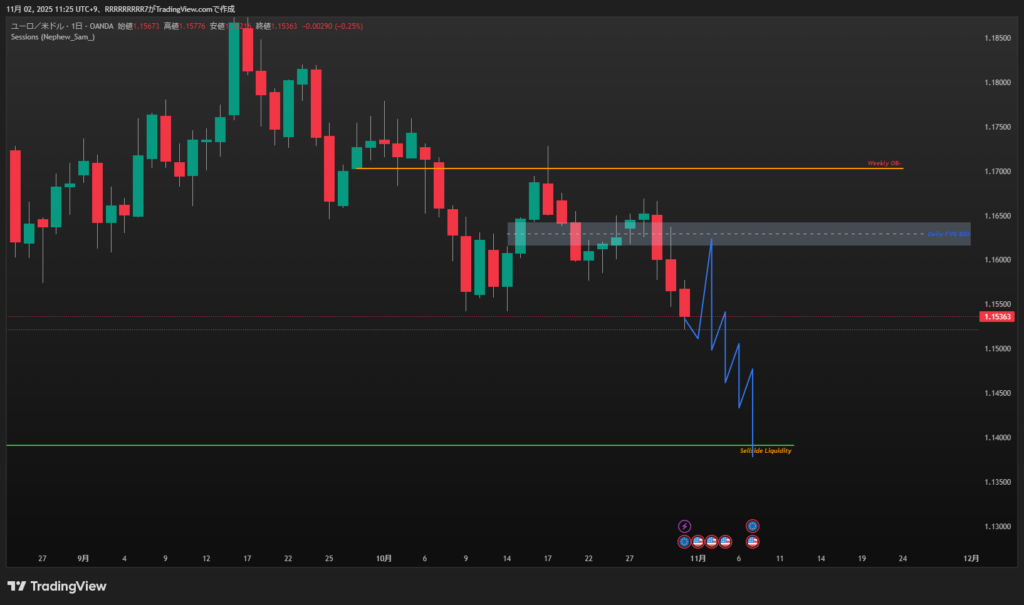Click the 10月 date on the time axis

(x=384, y=559)
